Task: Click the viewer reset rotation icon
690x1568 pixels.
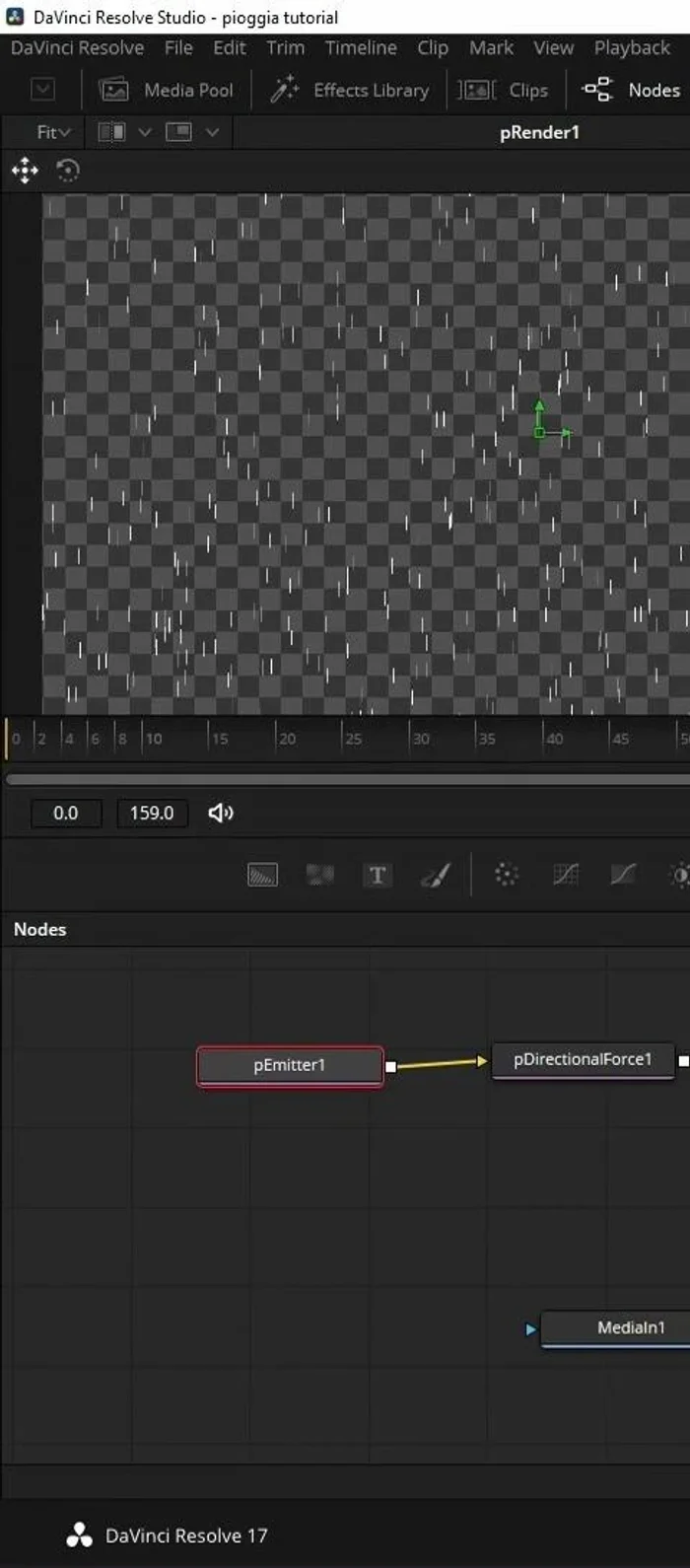Action: click(67, 171)
